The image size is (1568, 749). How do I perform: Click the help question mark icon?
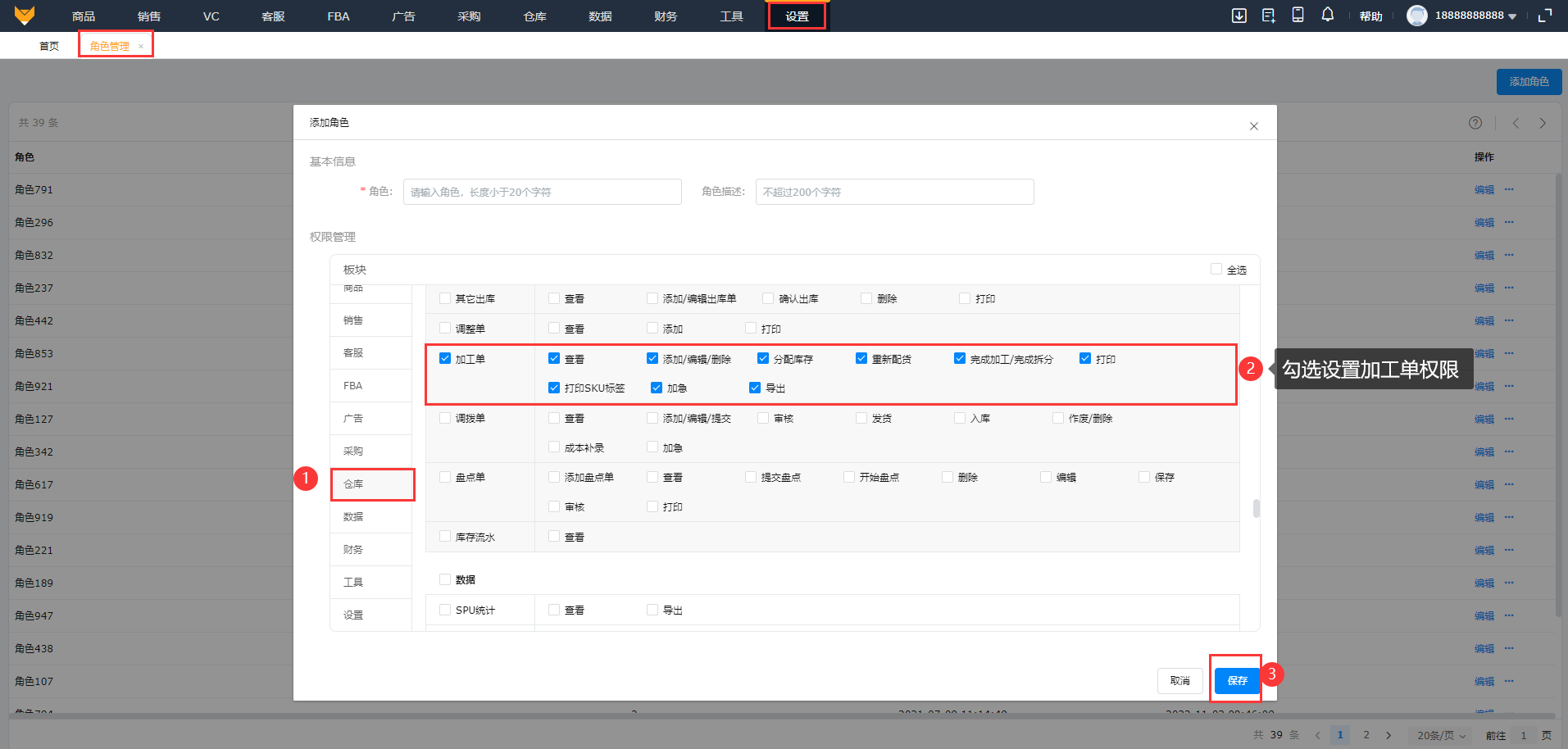click(x=1475, y=123)
